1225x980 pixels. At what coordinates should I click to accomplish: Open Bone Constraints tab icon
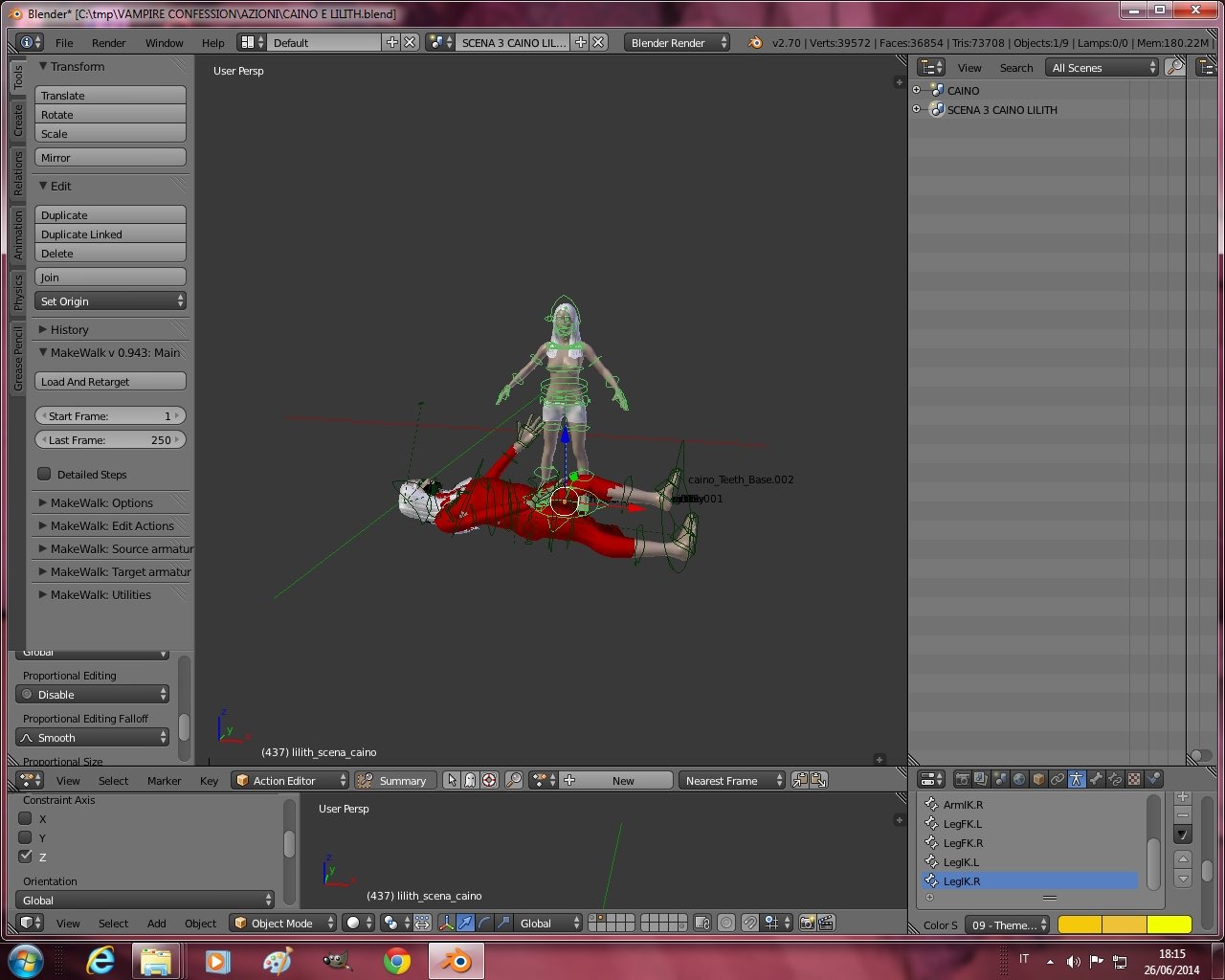click(x=1115, y=779)
